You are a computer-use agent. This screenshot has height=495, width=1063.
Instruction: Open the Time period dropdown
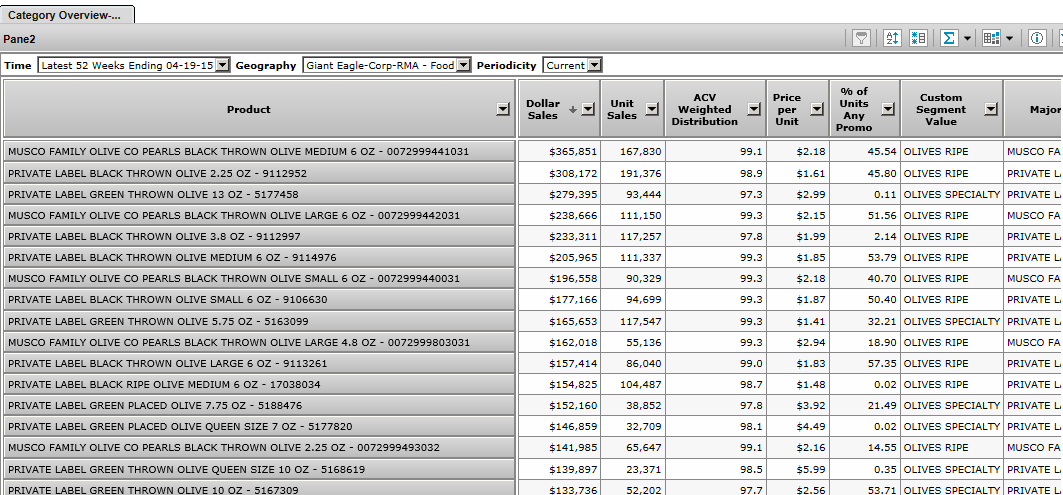tap(222, 65)
